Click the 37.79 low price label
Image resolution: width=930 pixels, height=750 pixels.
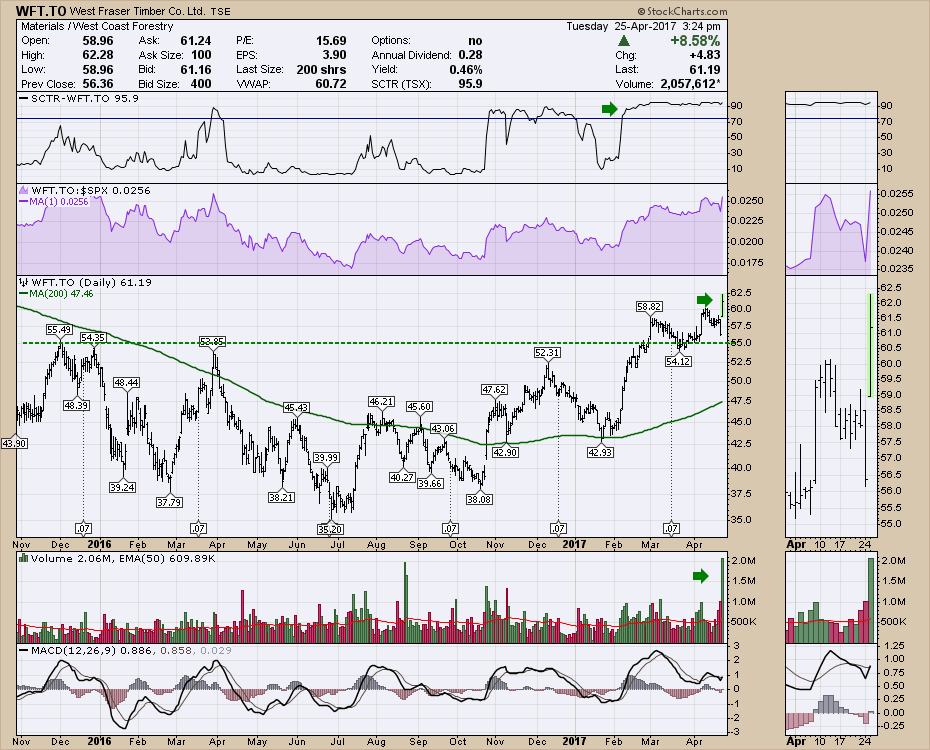pos(169,502)
